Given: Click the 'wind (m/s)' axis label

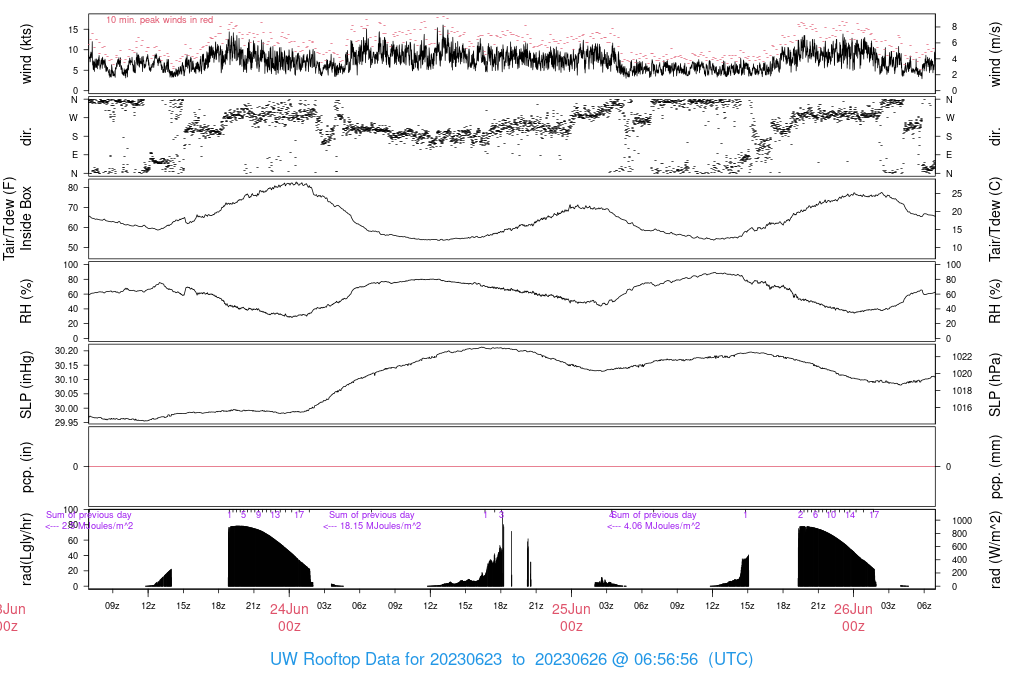Looking at the screenshot, I should 995,54.
